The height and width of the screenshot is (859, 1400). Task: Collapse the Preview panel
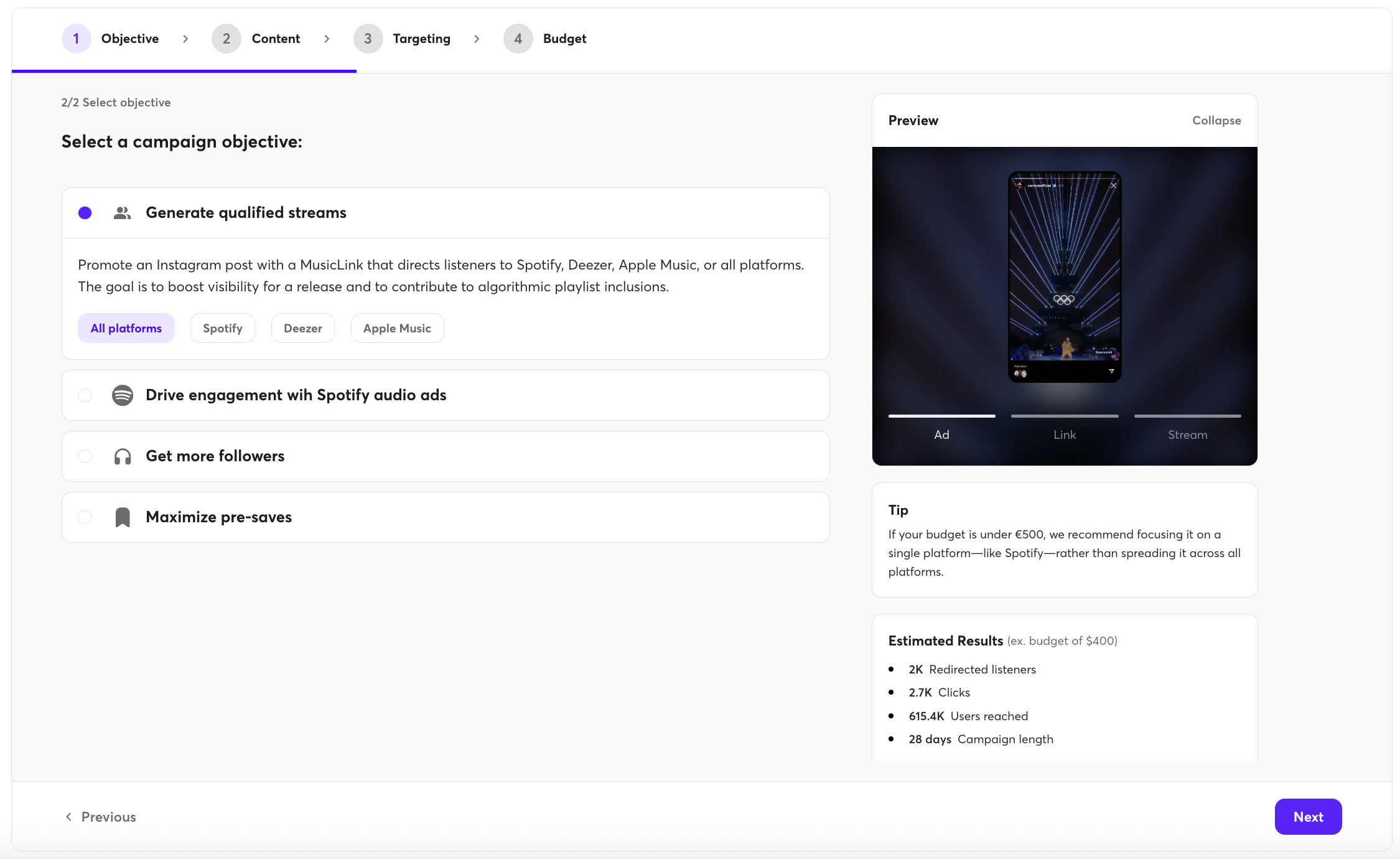[1216, 120]
